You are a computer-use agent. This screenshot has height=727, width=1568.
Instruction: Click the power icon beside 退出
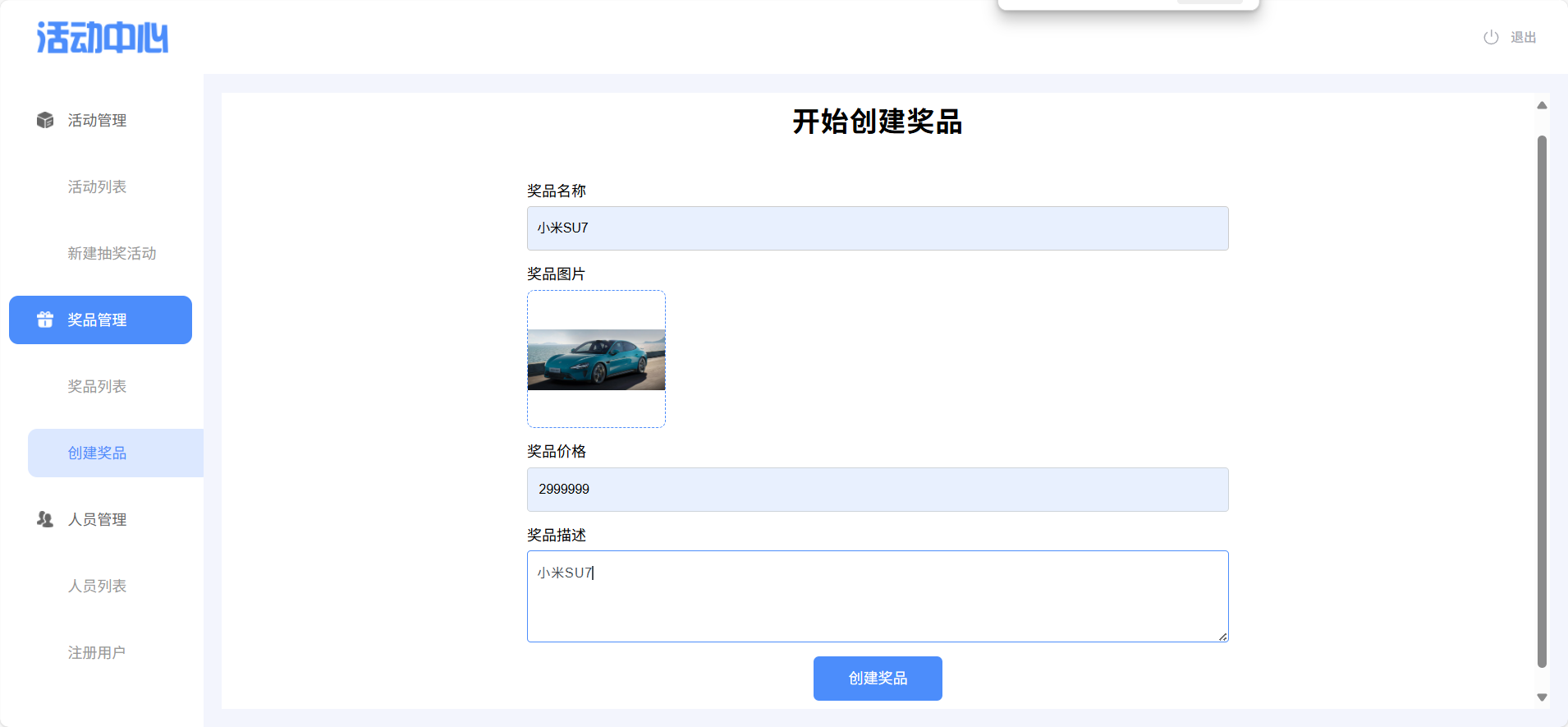1491,37
